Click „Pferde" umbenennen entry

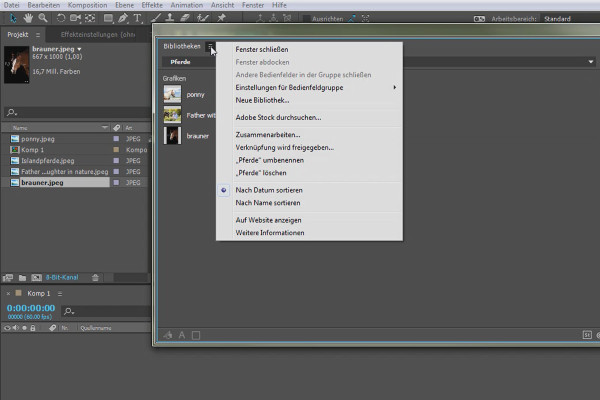[x=270, y=160]
